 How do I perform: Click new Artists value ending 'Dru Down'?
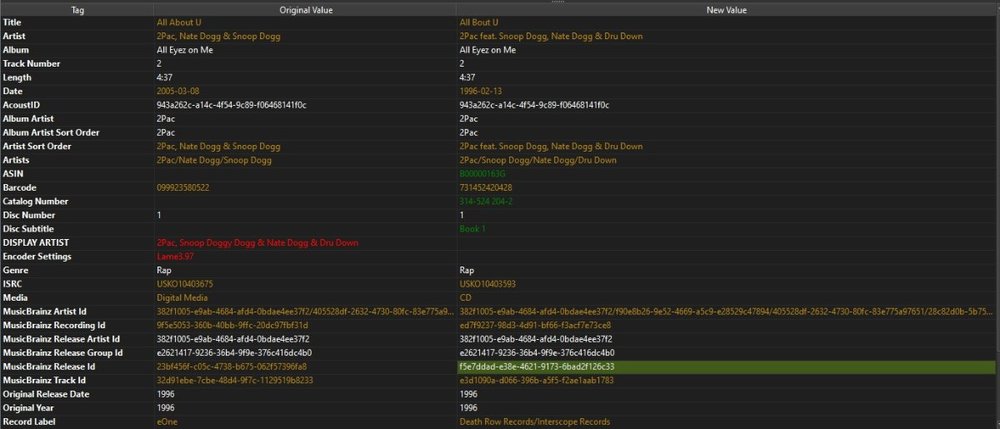(x=538, y=160)
